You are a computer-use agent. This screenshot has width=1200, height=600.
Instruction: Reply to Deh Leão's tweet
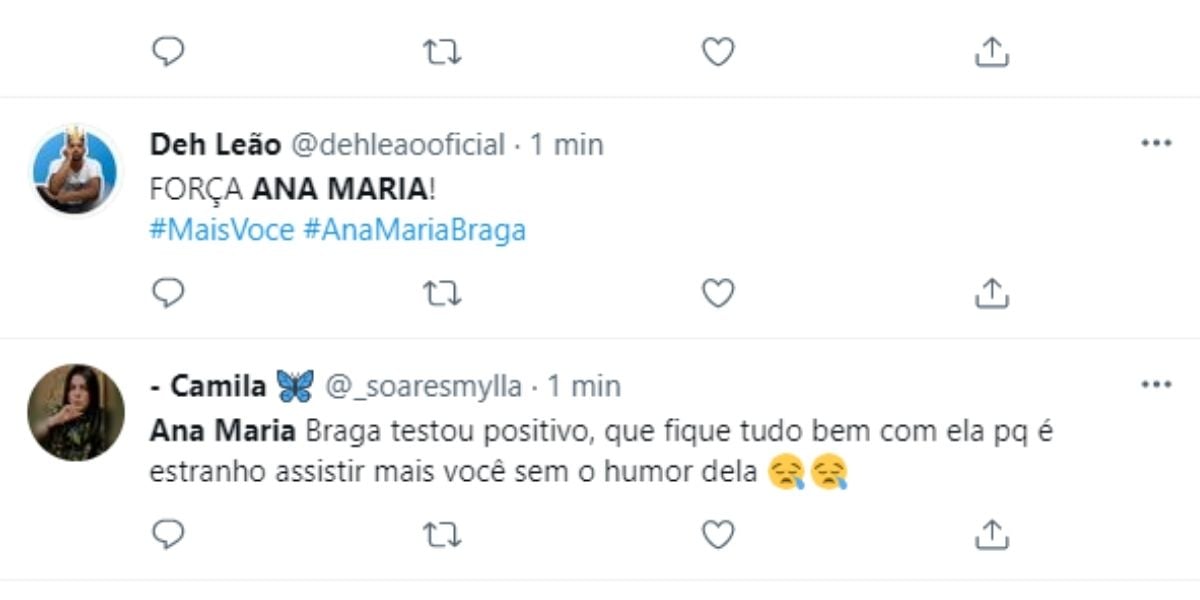tap(168, 293)
